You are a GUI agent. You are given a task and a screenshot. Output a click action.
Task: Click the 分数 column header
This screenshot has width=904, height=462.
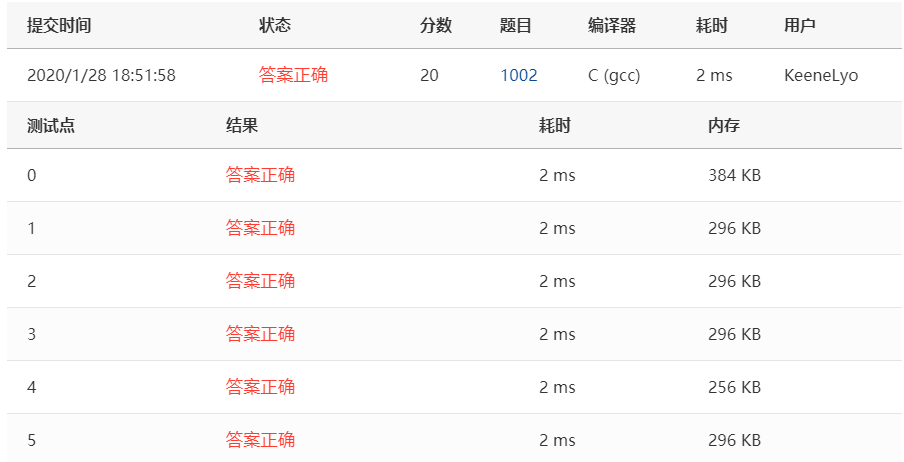coord(436,25)
